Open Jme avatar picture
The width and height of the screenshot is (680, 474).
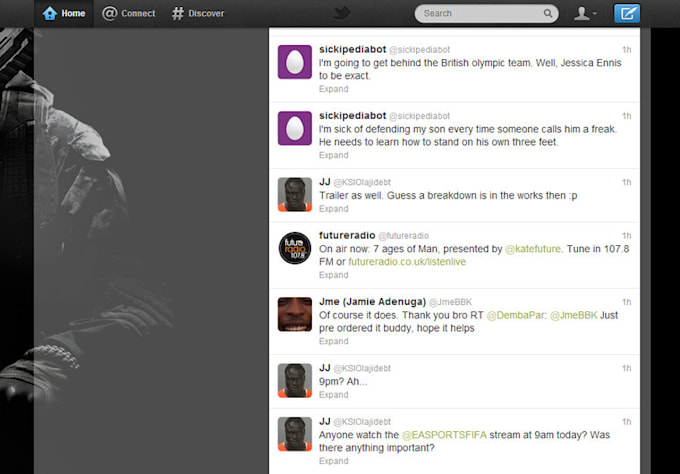point(294,314)
